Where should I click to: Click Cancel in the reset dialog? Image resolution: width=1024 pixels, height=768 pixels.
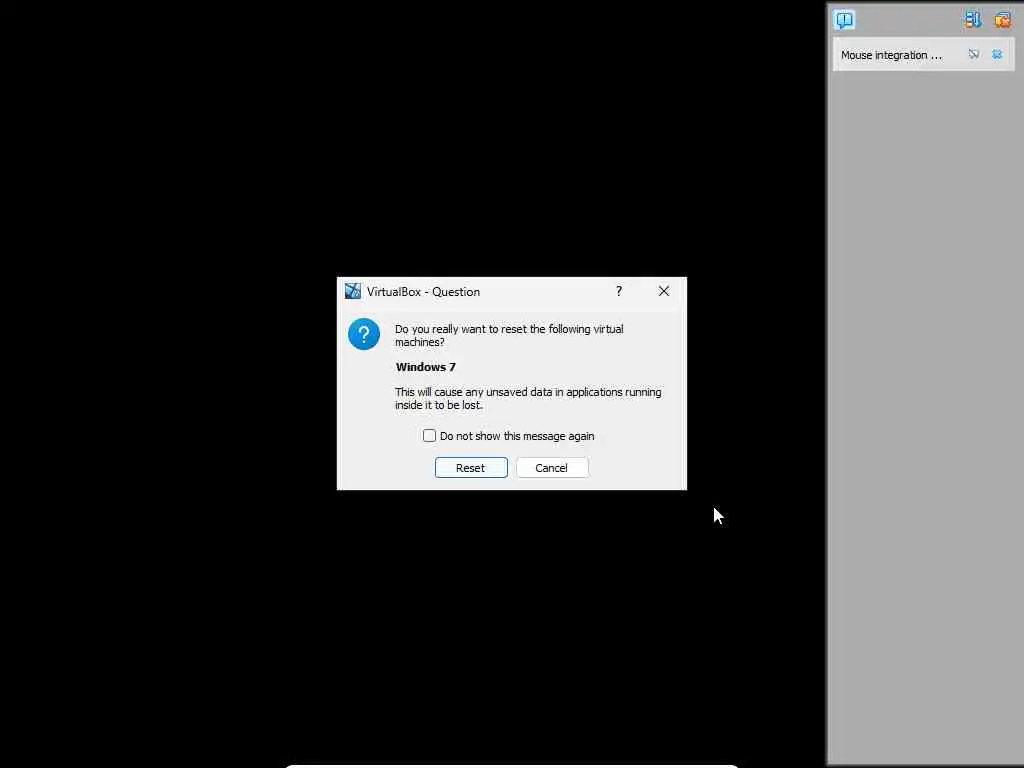(552, 468)
